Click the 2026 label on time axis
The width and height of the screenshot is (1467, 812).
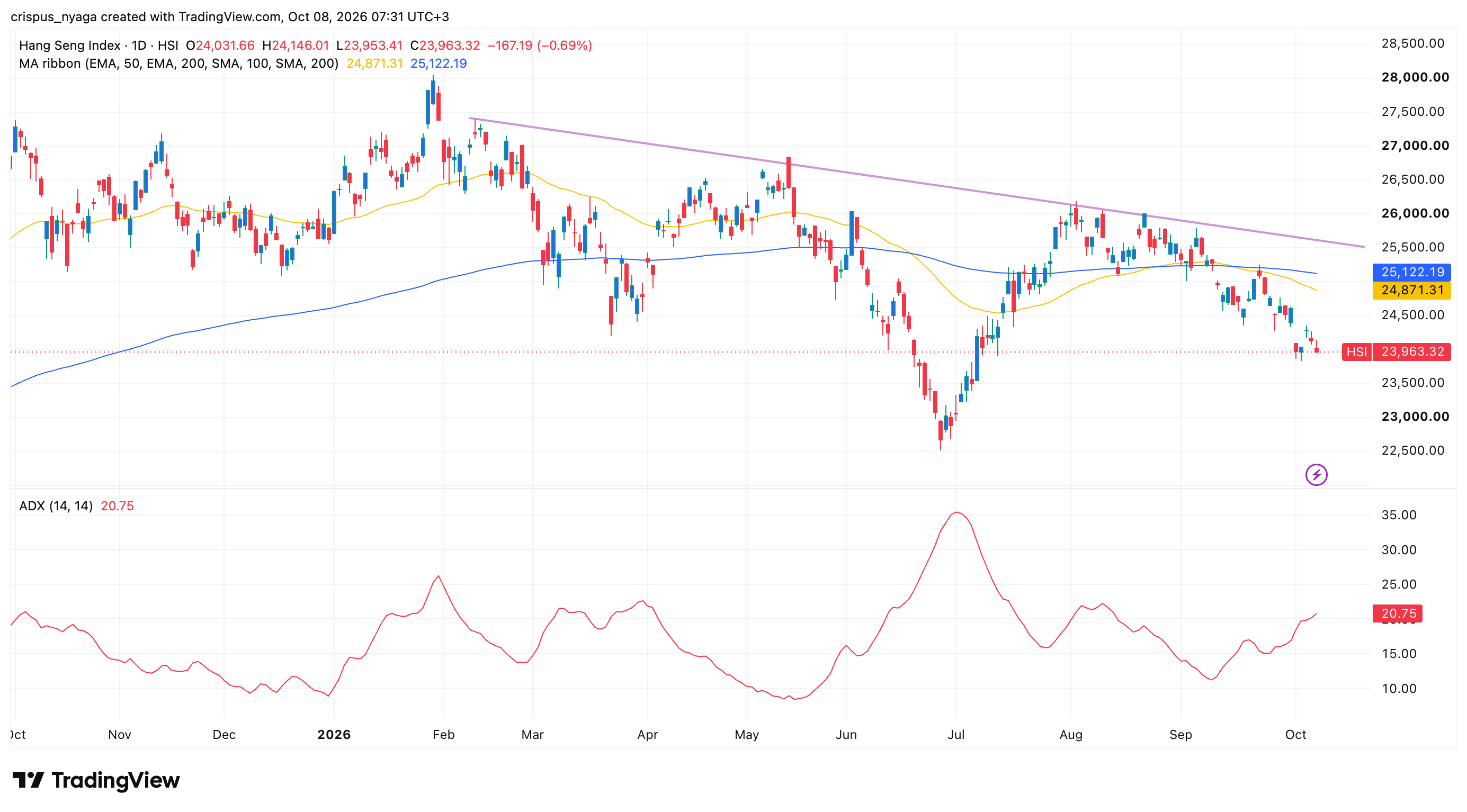[x=334, y=735]
